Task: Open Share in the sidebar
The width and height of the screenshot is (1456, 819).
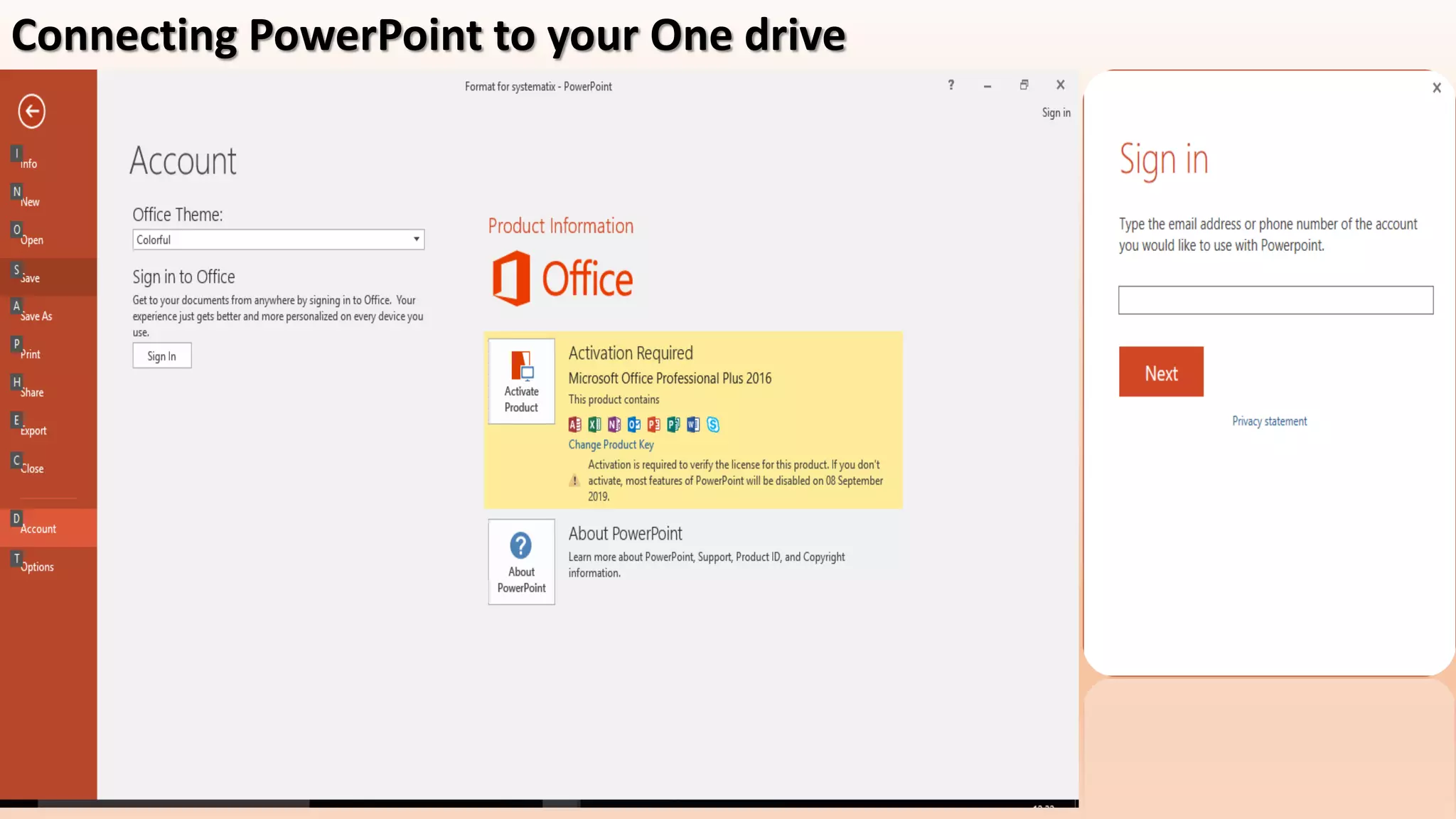Action: 48,392
